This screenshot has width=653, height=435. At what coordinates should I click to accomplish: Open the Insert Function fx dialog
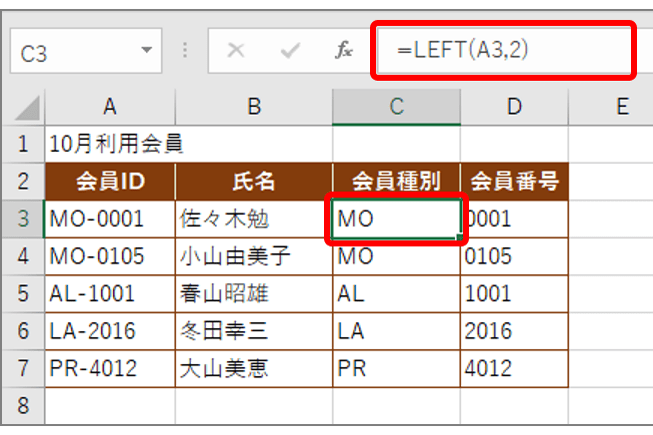pos(344,50)
